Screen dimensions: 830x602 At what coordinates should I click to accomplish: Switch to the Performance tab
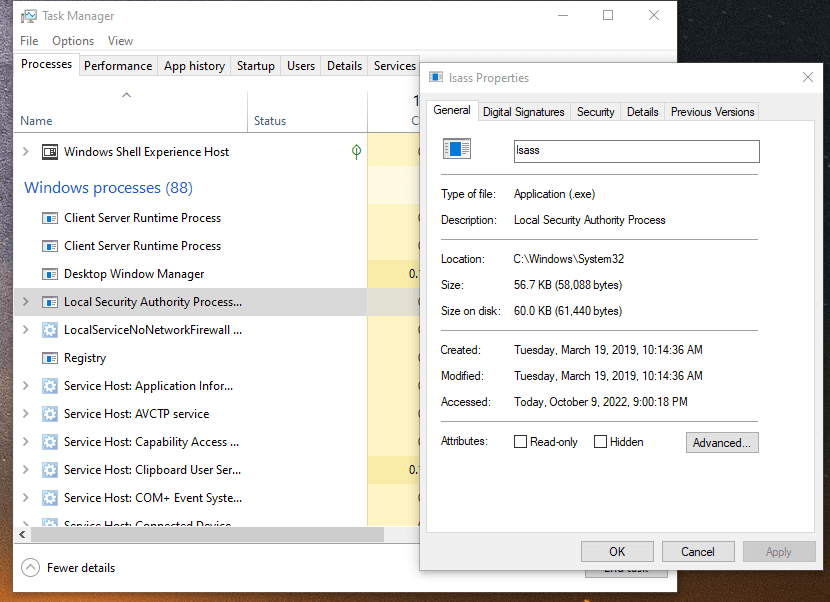[x=118, y=66]
